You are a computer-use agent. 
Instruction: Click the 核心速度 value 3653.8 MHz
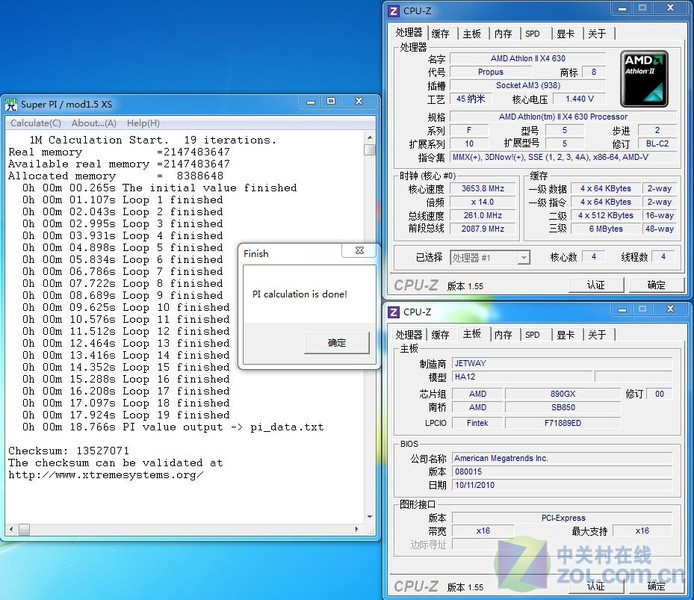click(x=482, y=188)
